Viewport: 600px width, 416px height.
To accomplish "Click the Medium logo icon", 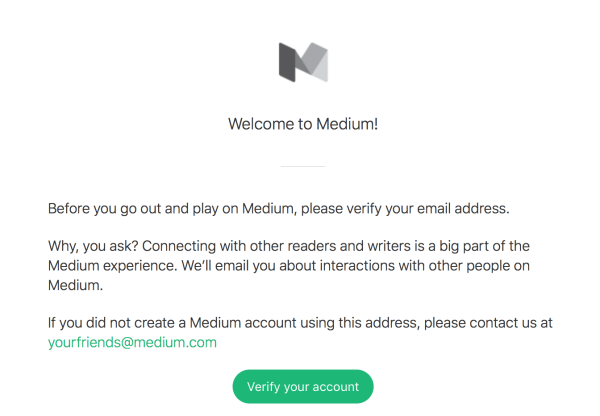I will pyautogui.click(x=302, y=62).
